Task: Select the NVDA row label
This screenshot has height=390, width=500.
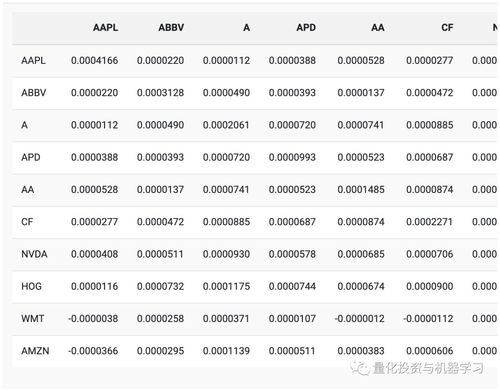Action: [34, 254]
